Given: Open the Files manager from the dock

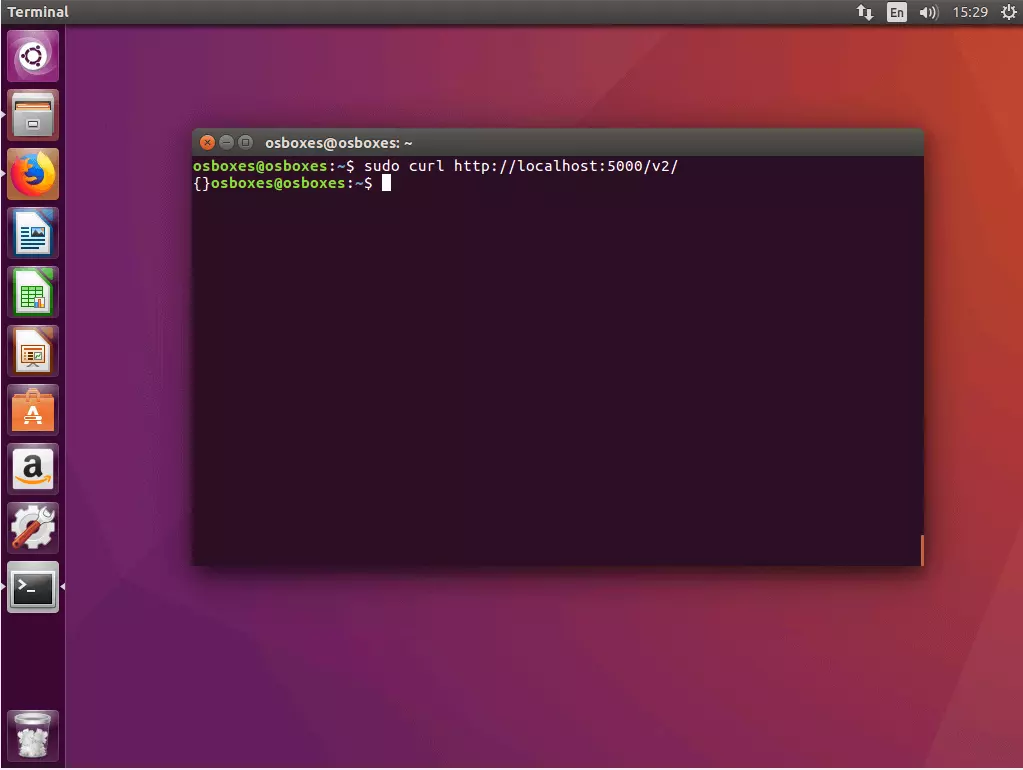Looking at the screenshot, I should (33, 116).
